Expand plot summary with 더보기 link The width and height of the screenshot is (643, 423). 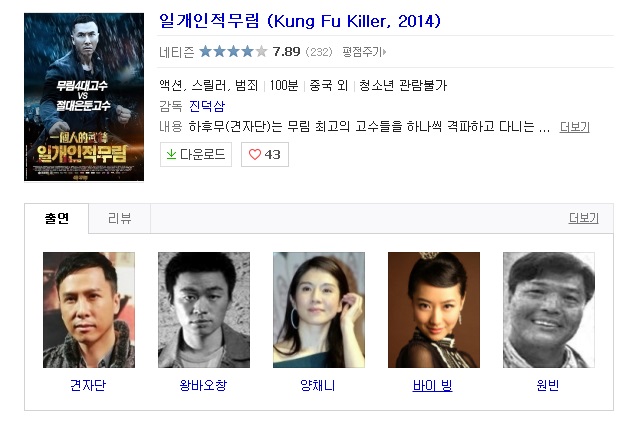[x=575, y=127]
